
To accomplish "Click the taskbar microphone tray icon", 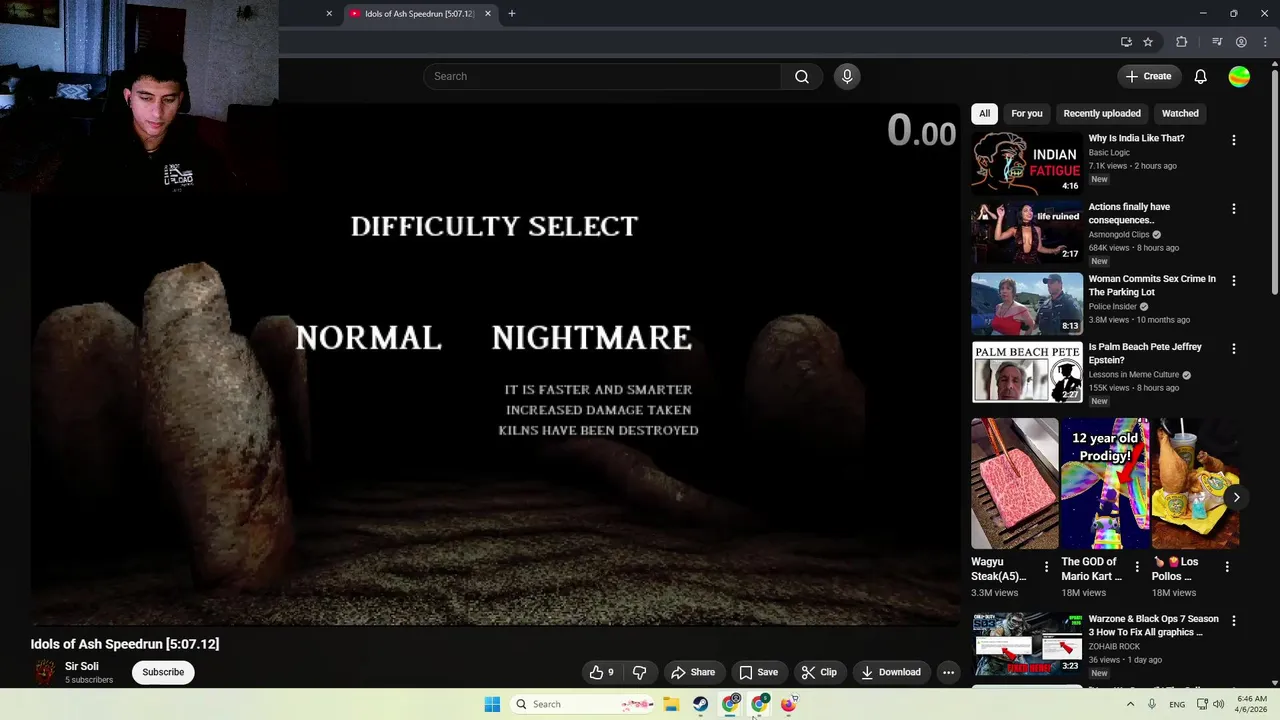I will [x=1152, y=704].
